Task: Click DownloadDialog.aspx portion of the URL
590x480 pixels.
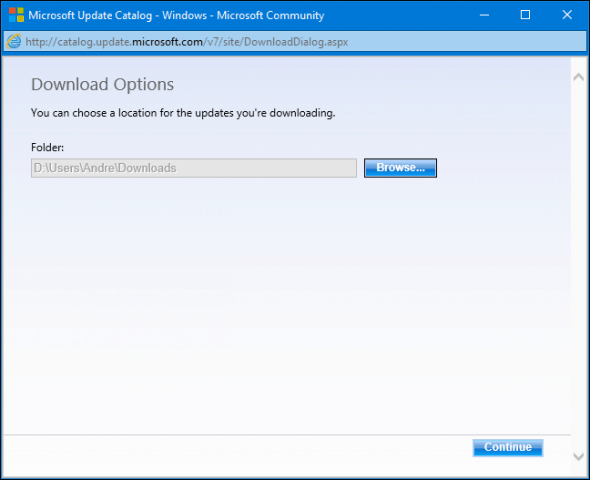Action: pyautogui.click(x=296, y=42)
